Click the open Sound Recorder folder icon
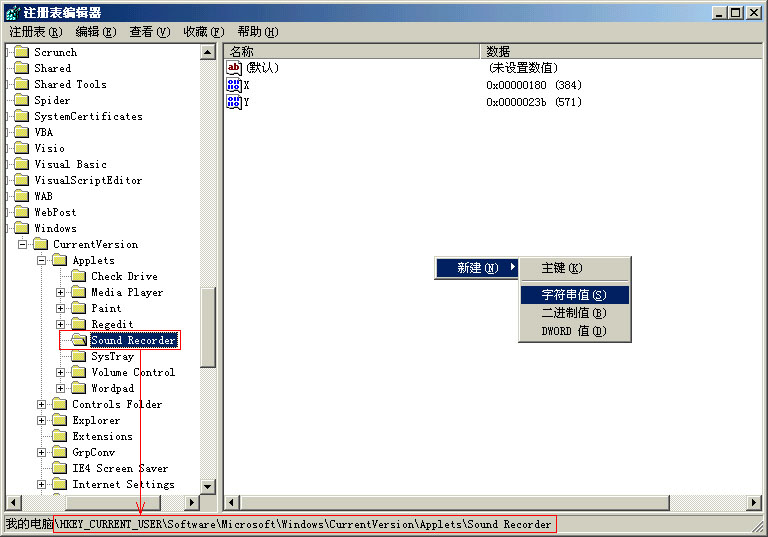Viewport: 768px width, 537px height. 79,340
